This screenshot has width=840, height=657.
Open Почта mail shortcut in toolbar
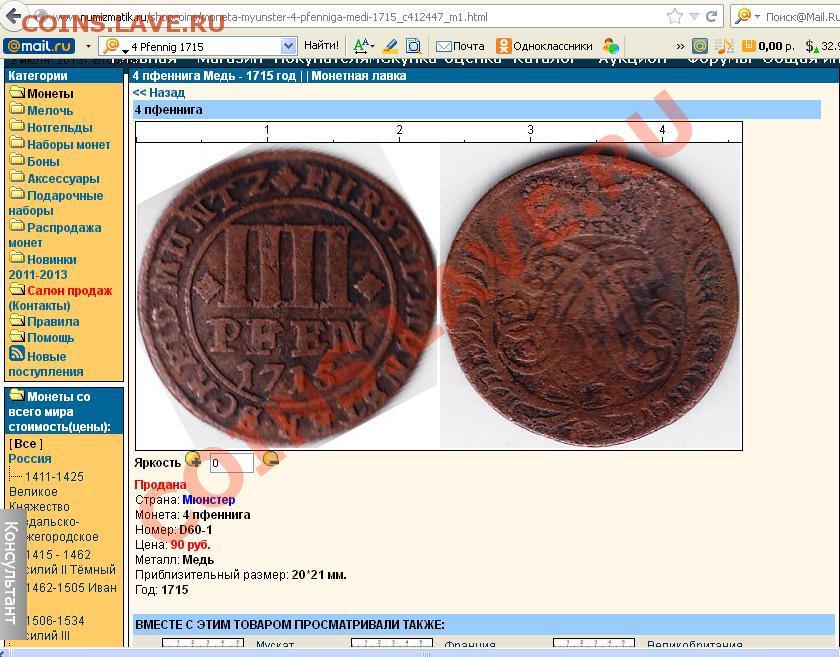click(460, 47)
